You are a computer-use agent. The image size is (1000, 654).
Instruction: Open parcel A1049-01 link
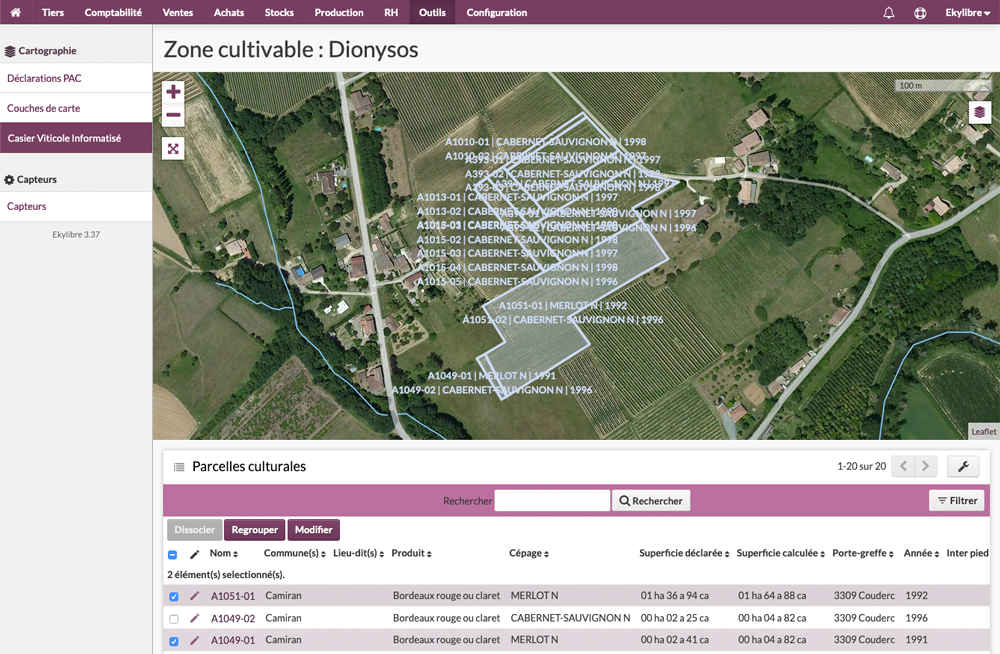(x=233, y=640)
